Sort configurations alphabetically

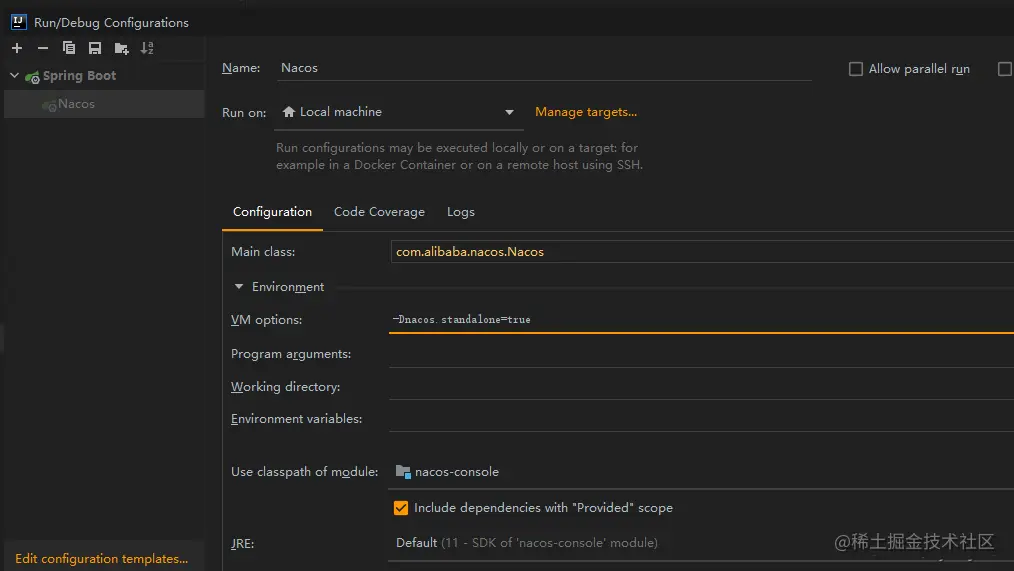(147, 48)
